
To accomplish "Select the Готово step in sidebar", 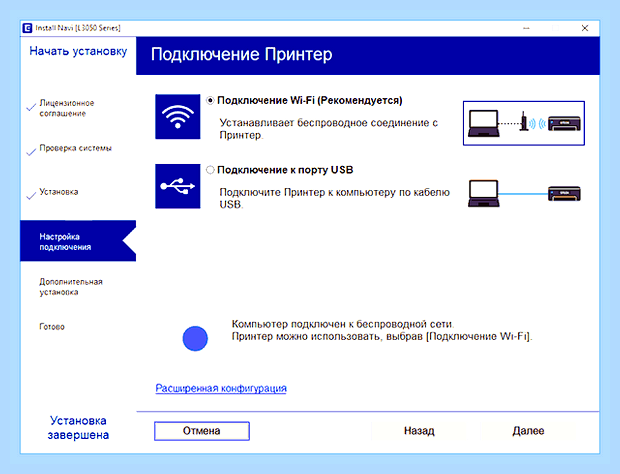I will 52,327.
